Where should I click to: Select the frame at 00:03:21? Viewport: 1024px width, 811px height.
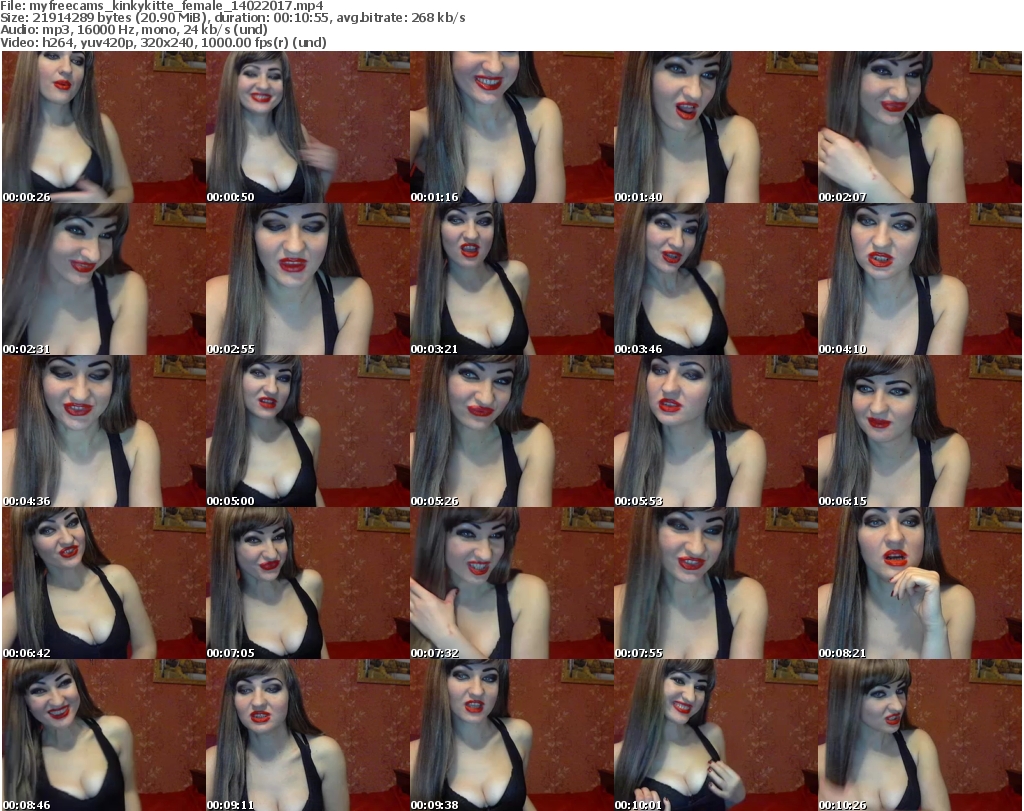pyautogui.click(x=511, y=279)
